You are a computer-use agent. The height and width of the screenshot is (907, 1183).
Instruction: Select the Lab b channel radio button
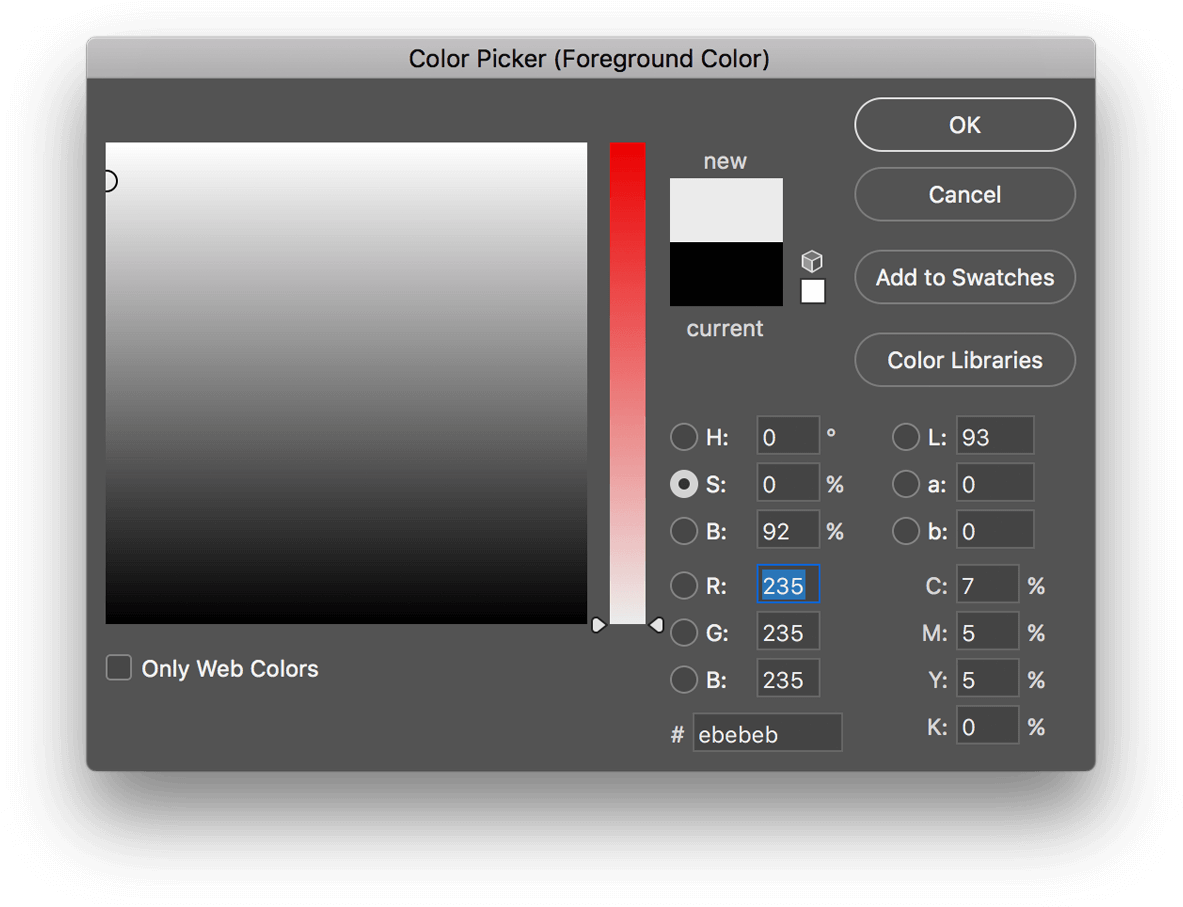point(905,530)
